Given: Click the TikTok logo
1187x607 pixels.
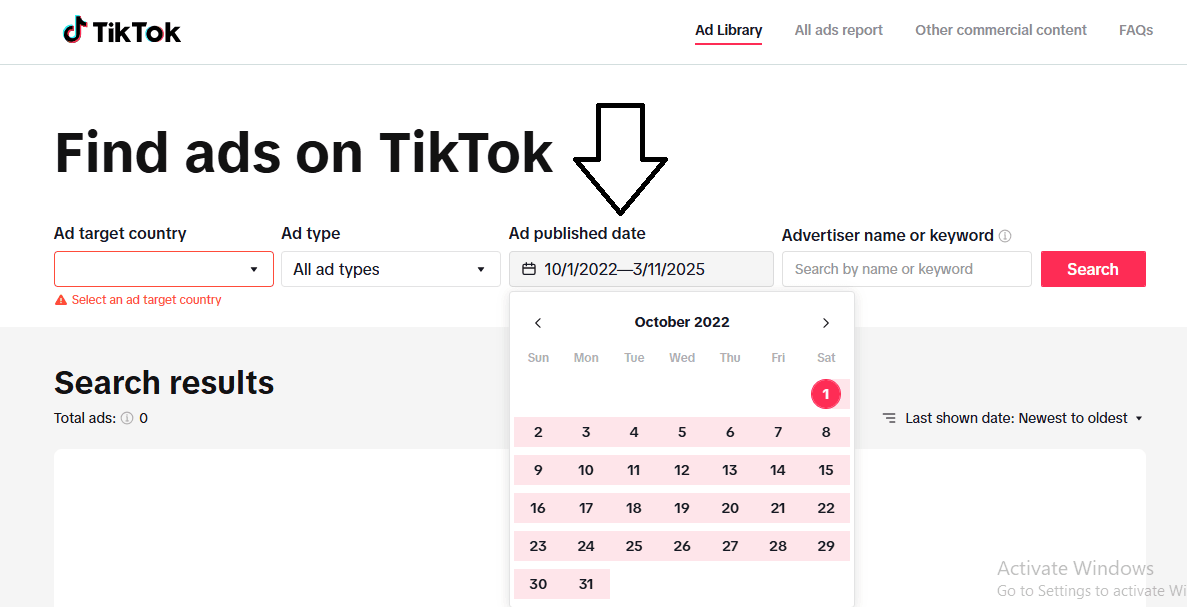Looking at the screenshot, I should coord(122,32).
